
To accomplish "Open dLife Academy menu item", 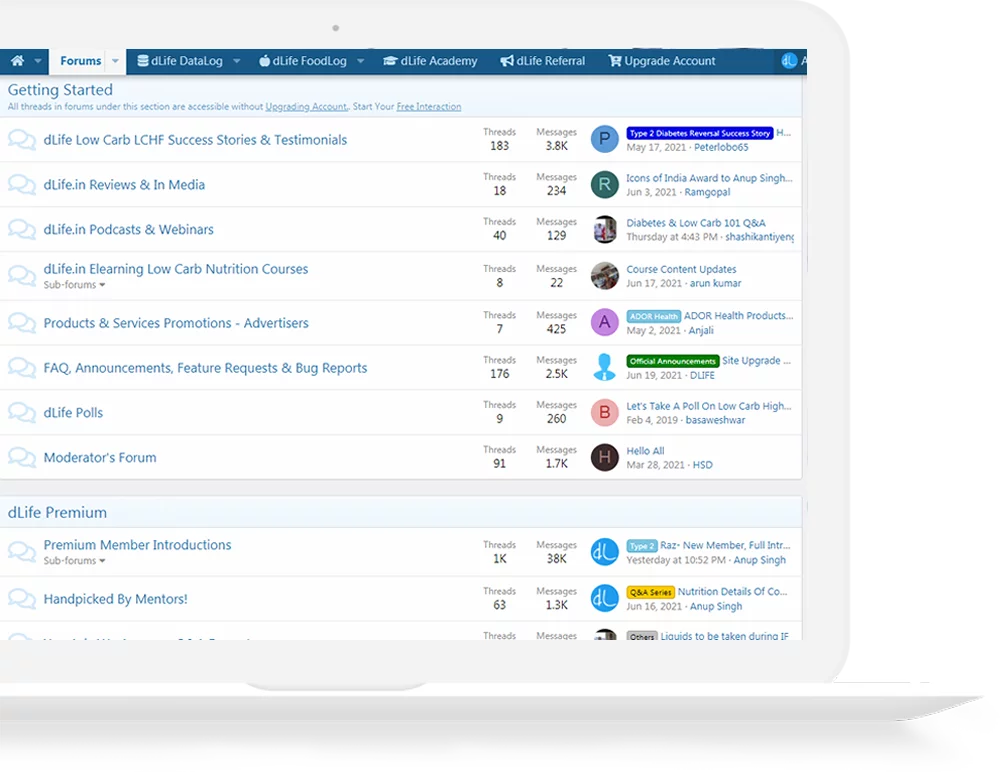I will point(430,61).
